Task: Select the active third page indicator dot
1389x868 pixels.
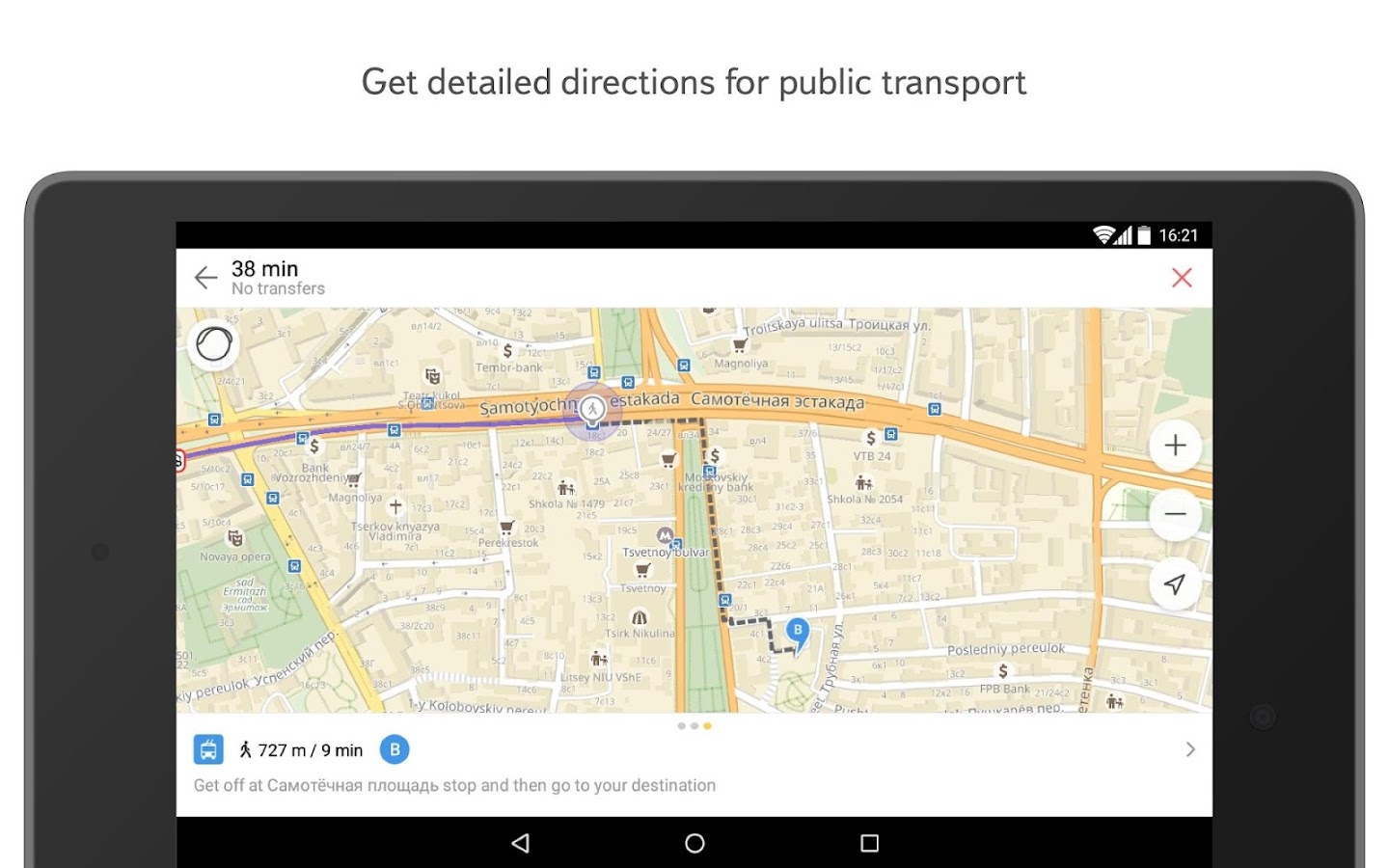Action: tap(707, 726)
